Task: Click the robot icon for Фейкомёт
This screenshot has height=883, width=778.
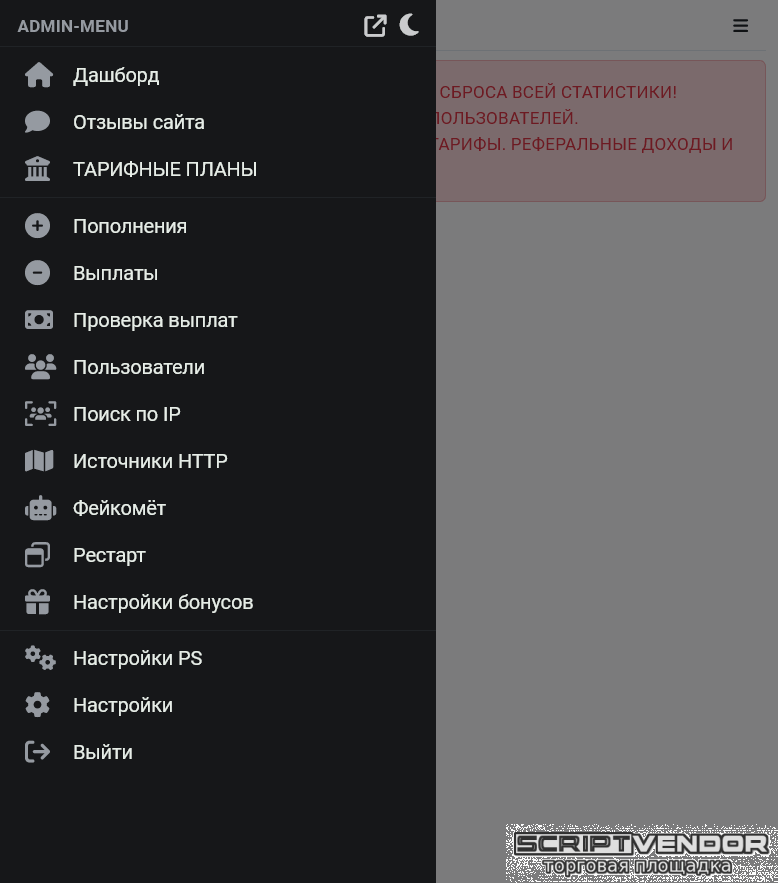Action: click(x=40, y=508)
